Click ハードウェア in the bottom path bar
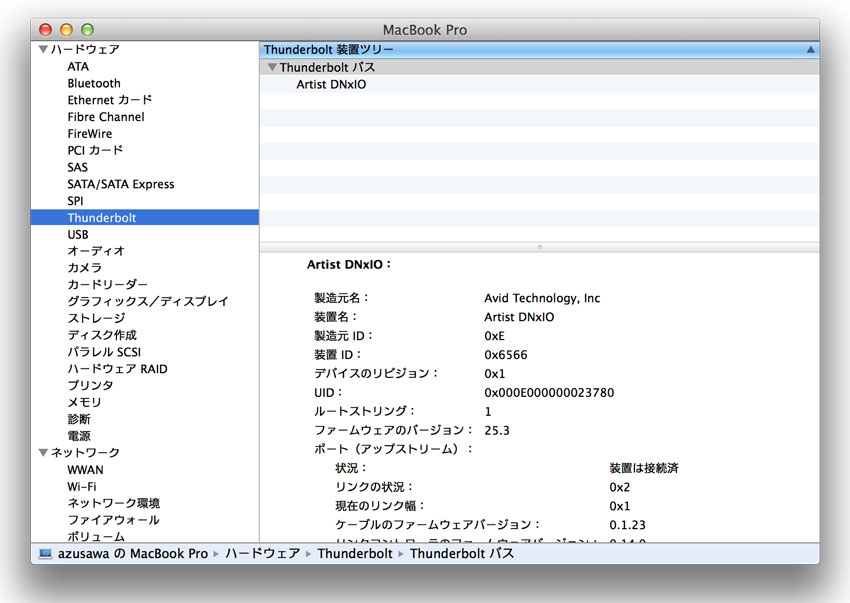The width and height of the screenshot is (850, 603). tap(262, 553)
